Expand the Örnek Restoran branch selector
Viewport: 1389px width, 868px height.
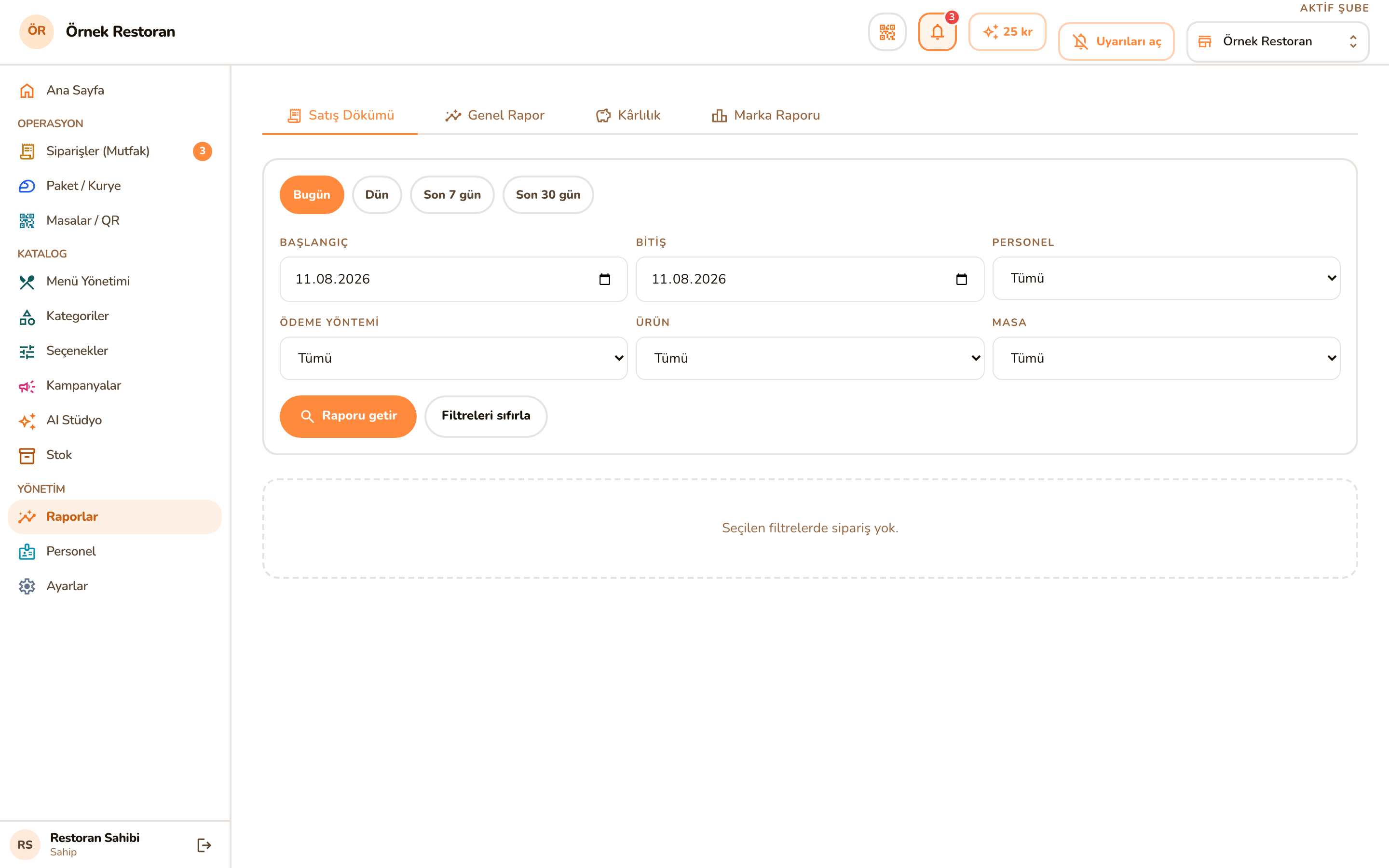pos(1278,41)
